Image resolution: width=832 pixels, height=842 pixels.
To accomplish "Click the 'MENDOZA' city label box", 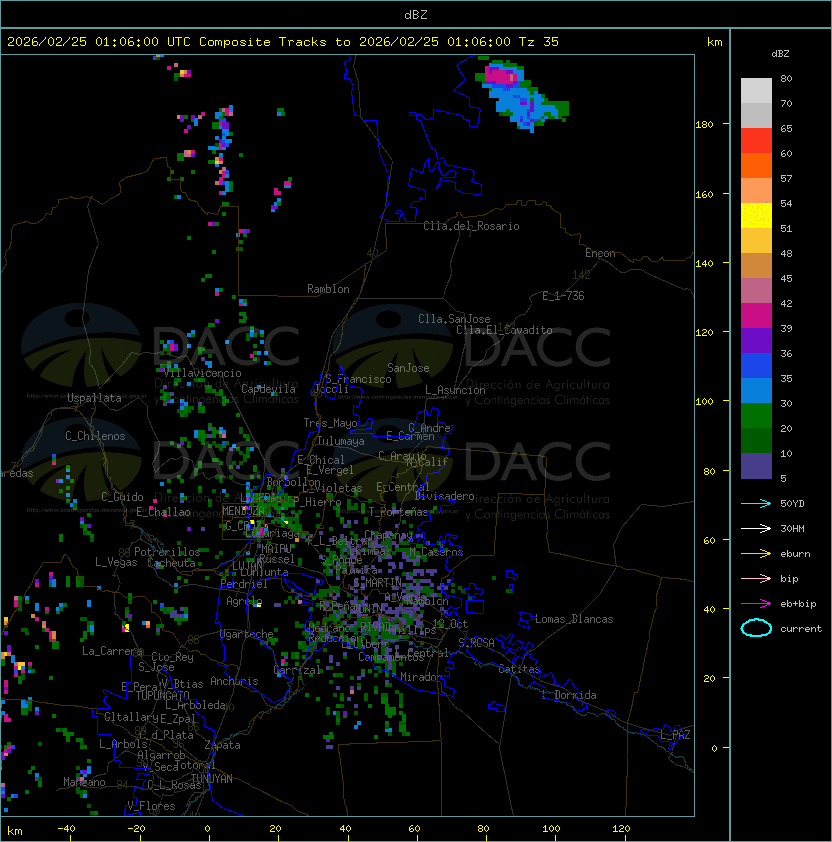I will [243, 511].
